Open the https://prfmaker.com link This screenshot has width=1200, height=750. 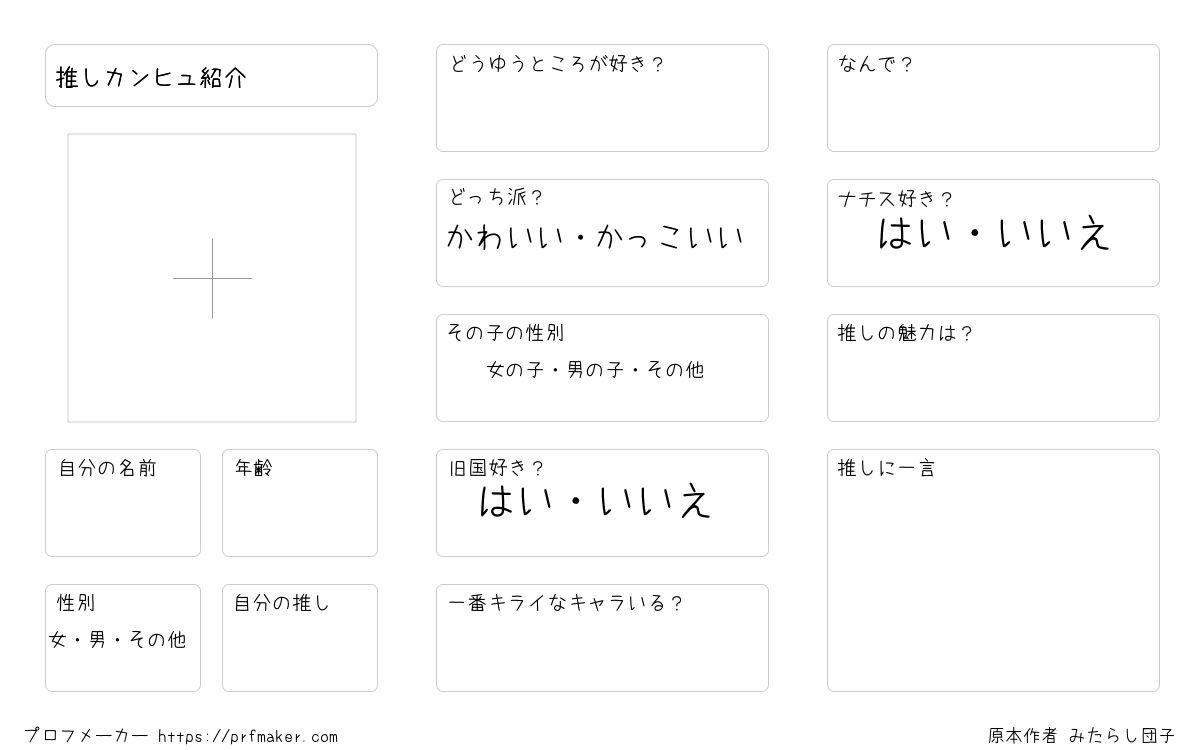click(x=248, y=737)
